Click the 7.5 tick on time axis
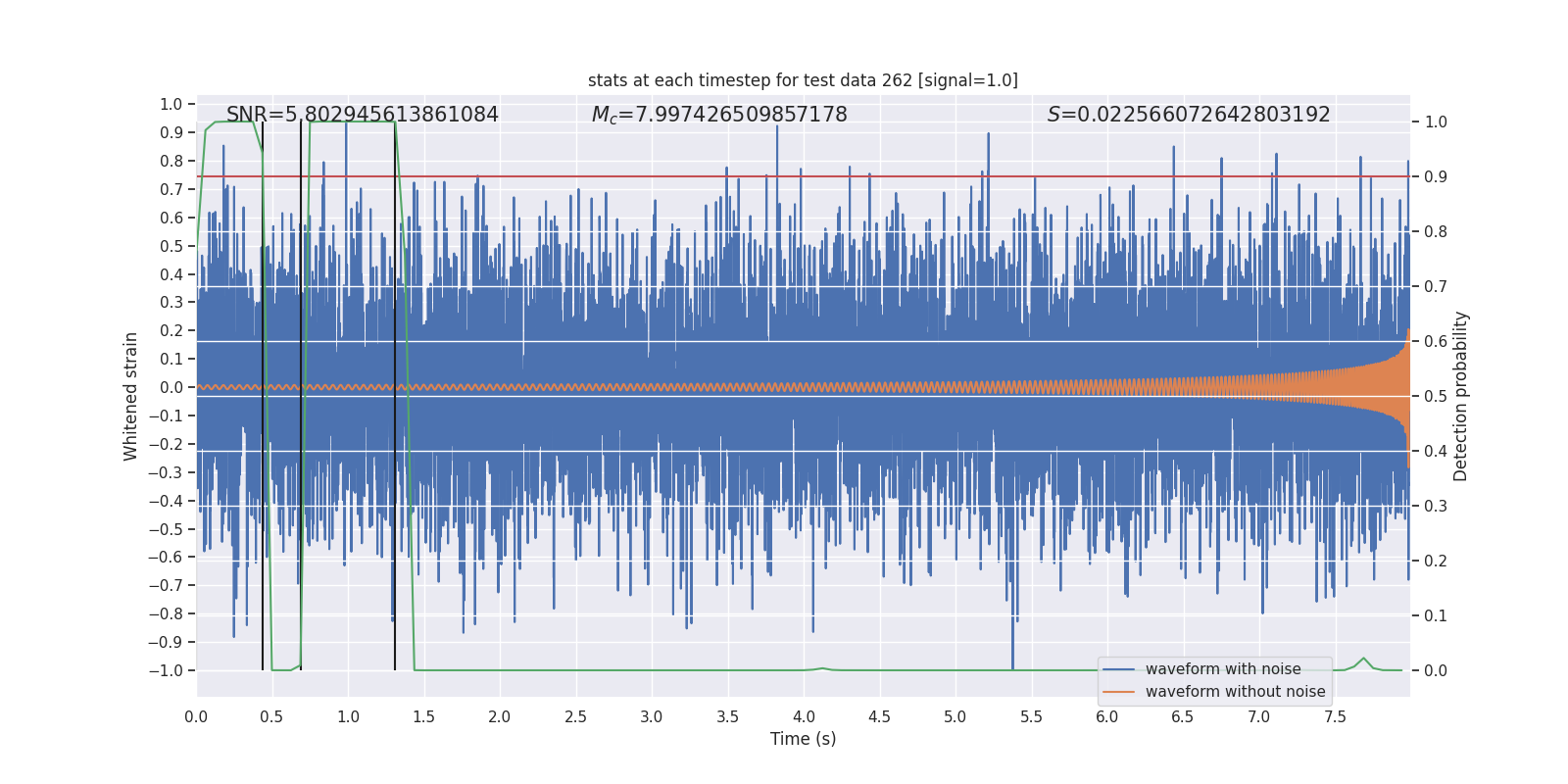The height and width of the screenshot is (784, 1568). pos(1335,716)
